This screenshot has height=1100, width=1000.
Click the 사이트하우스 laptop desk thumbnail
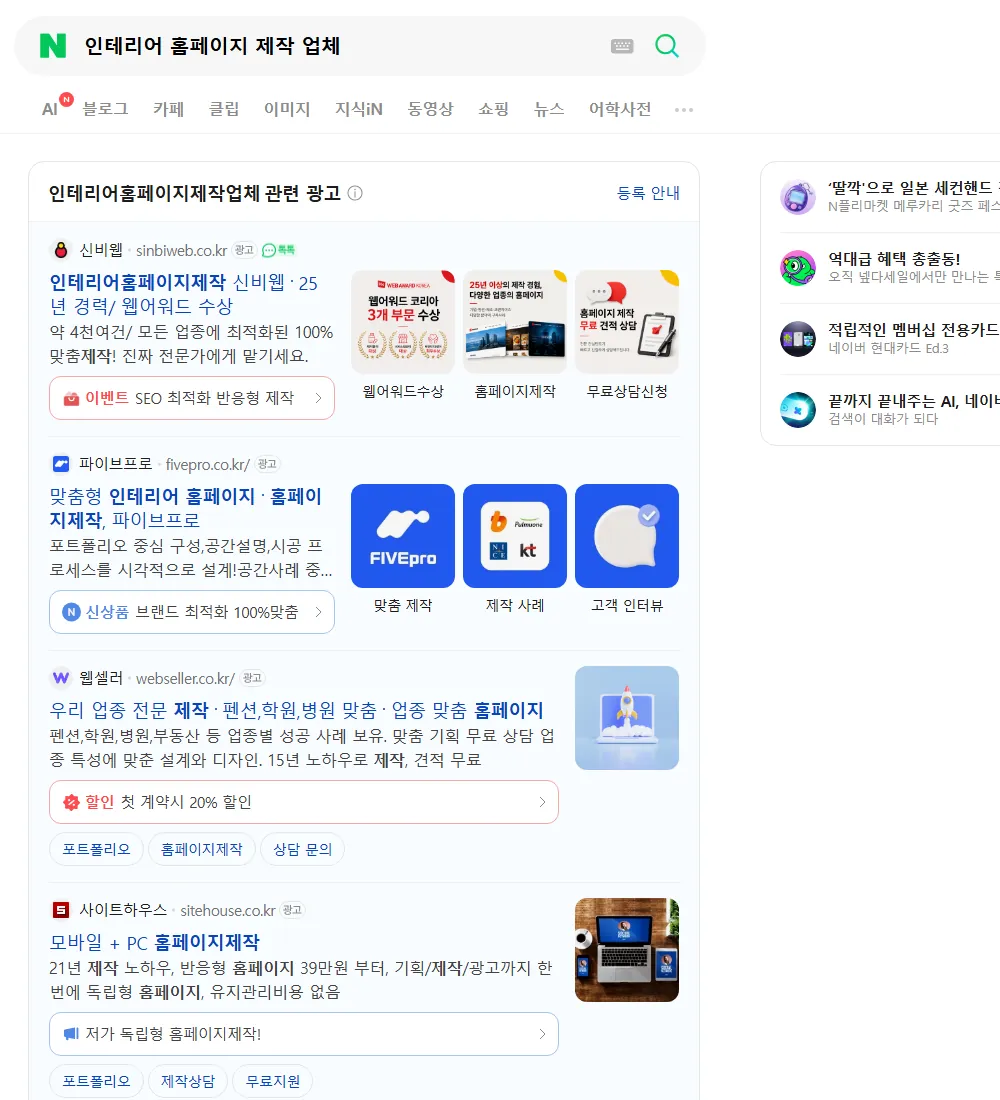[x=627, y=950]
